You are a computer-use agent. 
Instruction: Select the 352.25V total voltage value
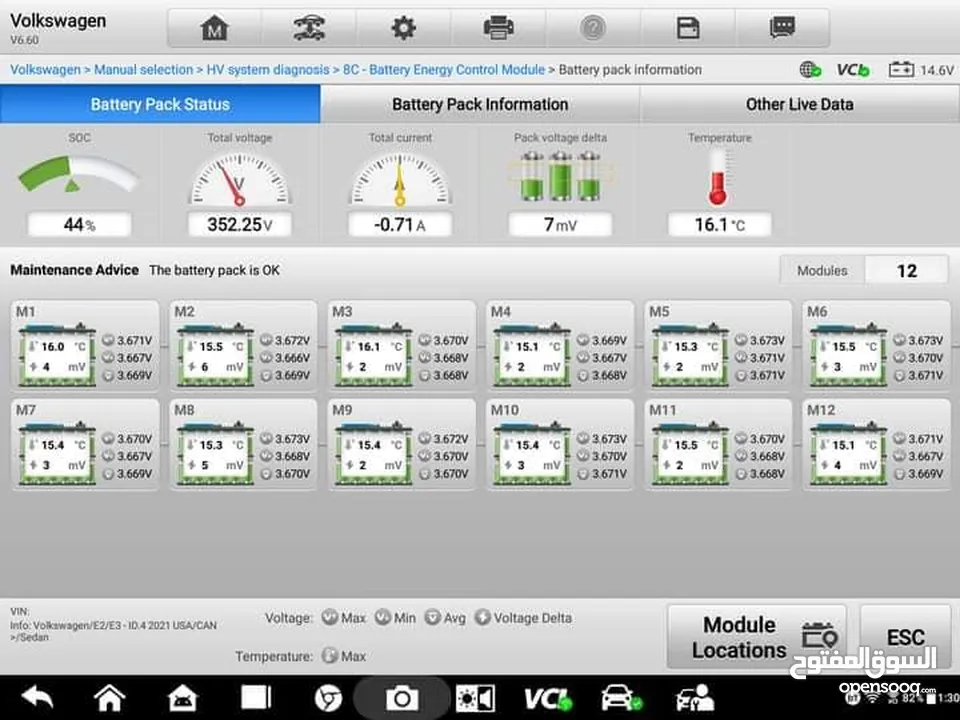(239, 225)
